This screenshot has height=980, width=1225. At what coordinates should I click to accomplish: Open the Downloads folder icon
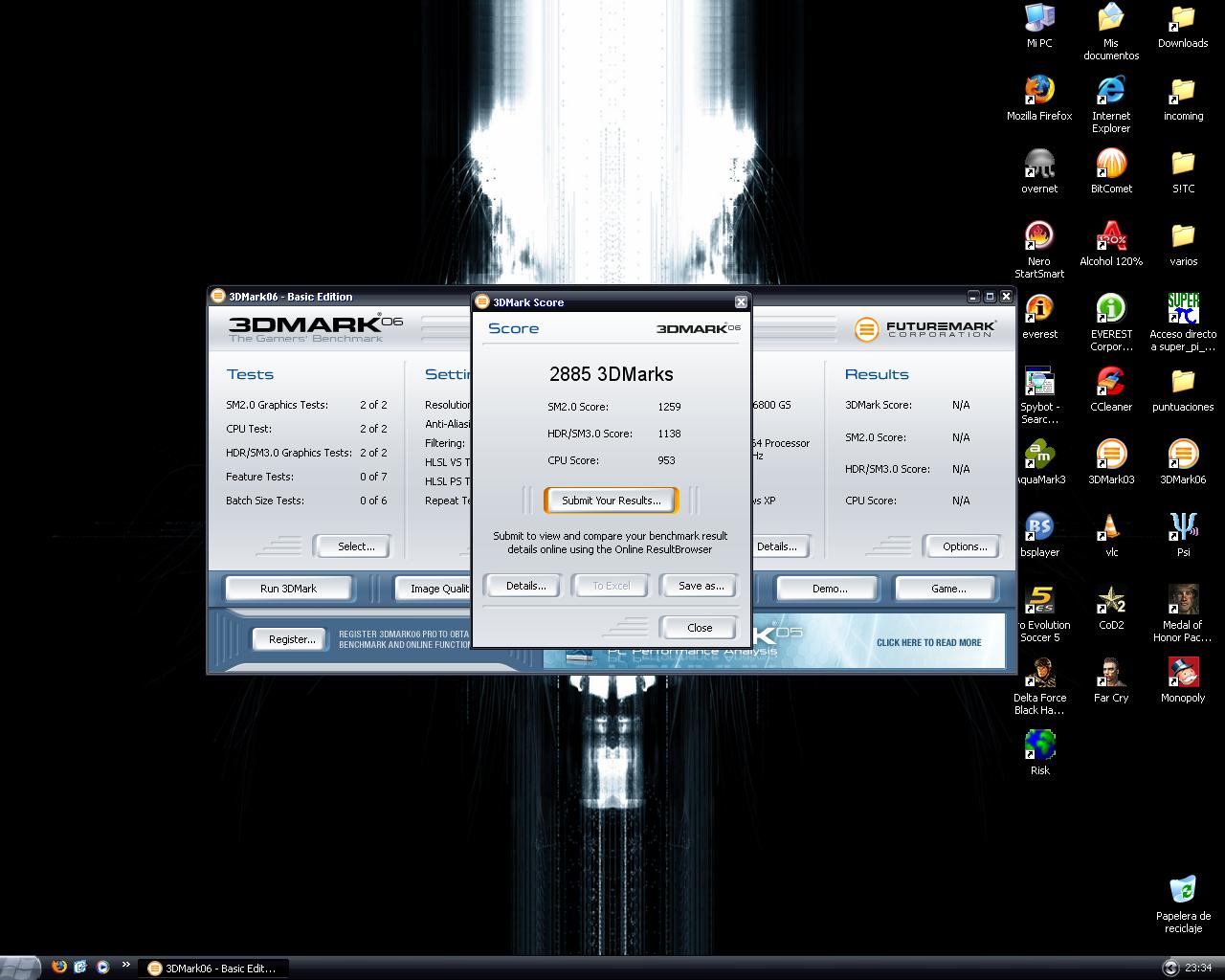1183,25
